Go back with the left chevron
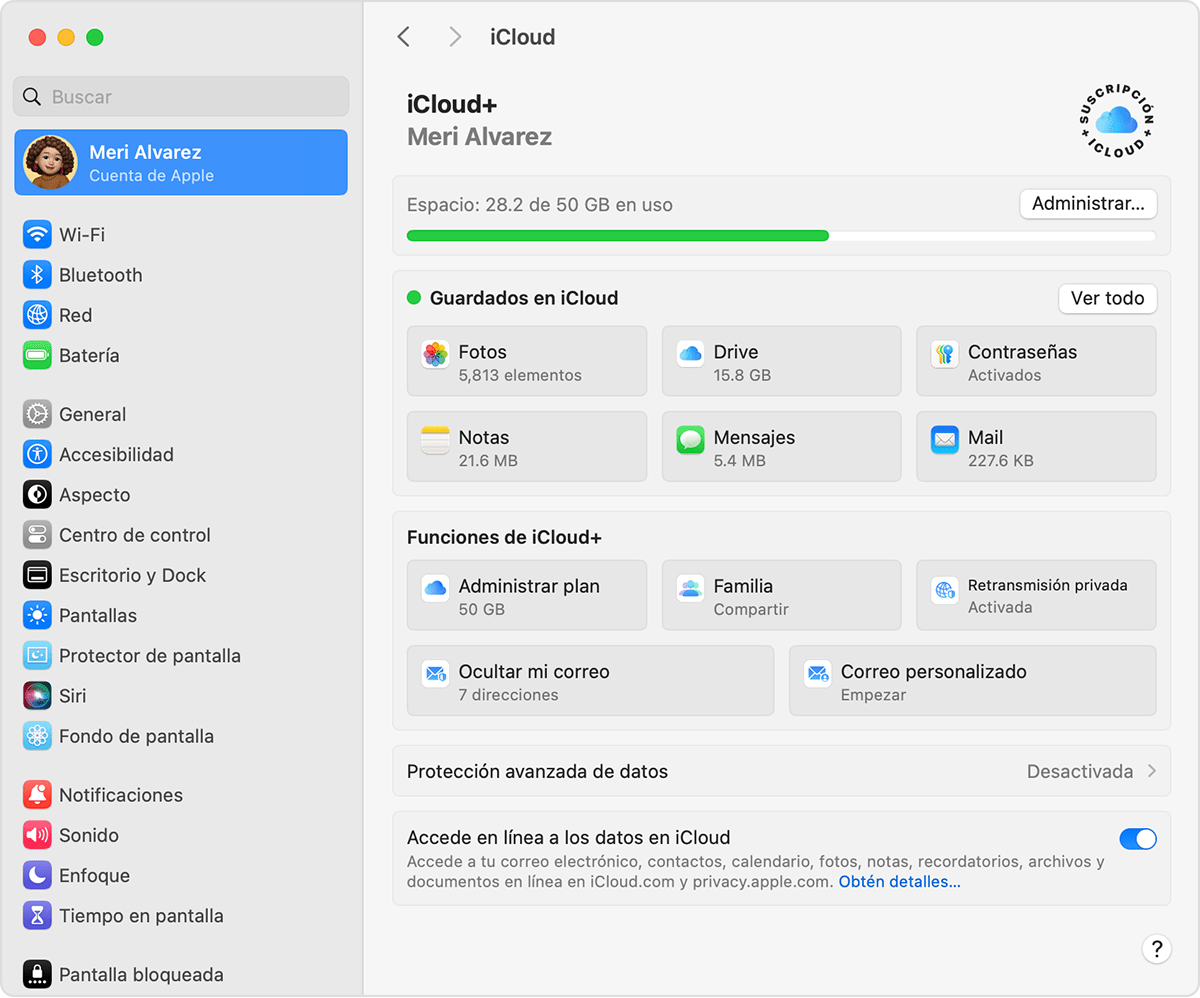Image resolution: width=1200 pixels, height=998 pixels. point(404,37)
